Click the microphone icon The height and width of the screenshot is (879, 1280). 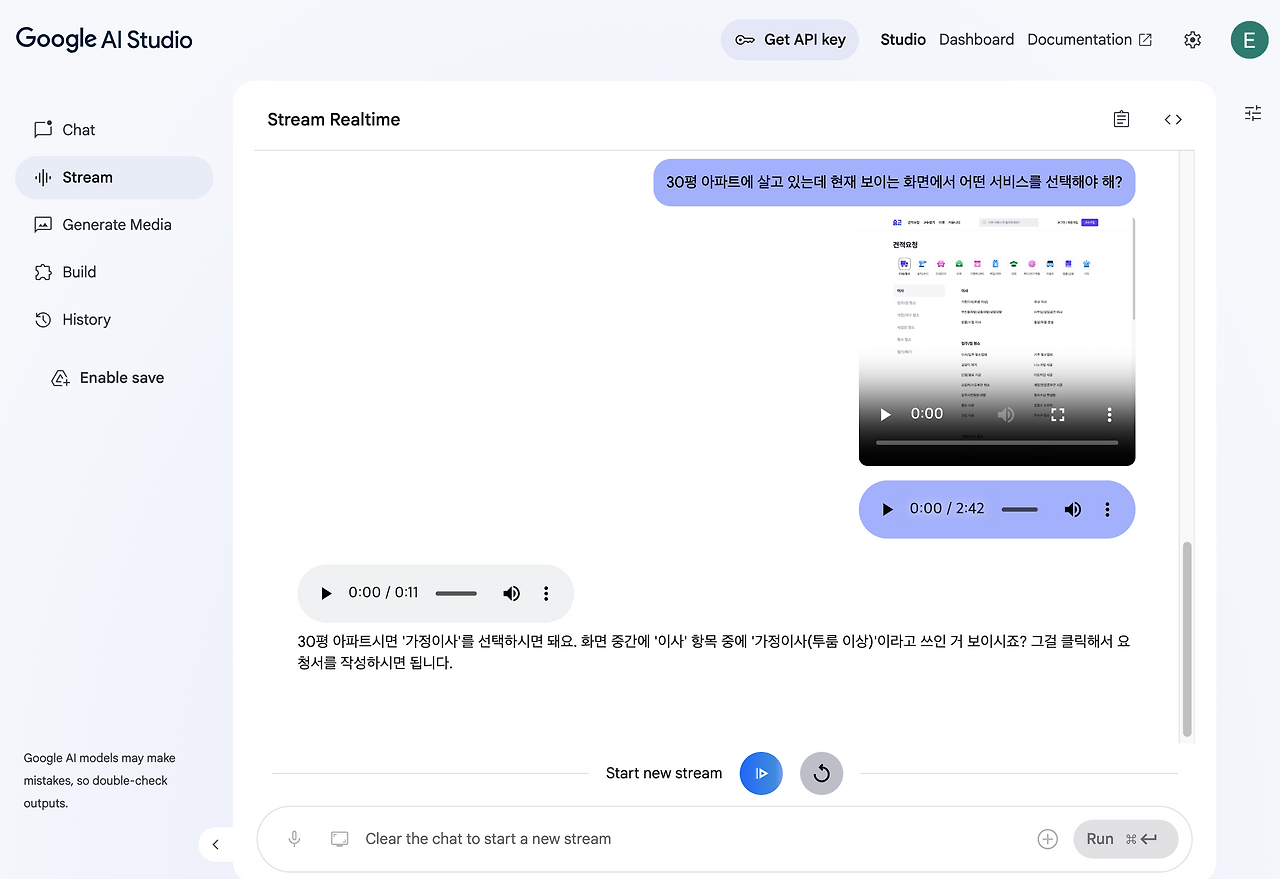tap(294, 839)
